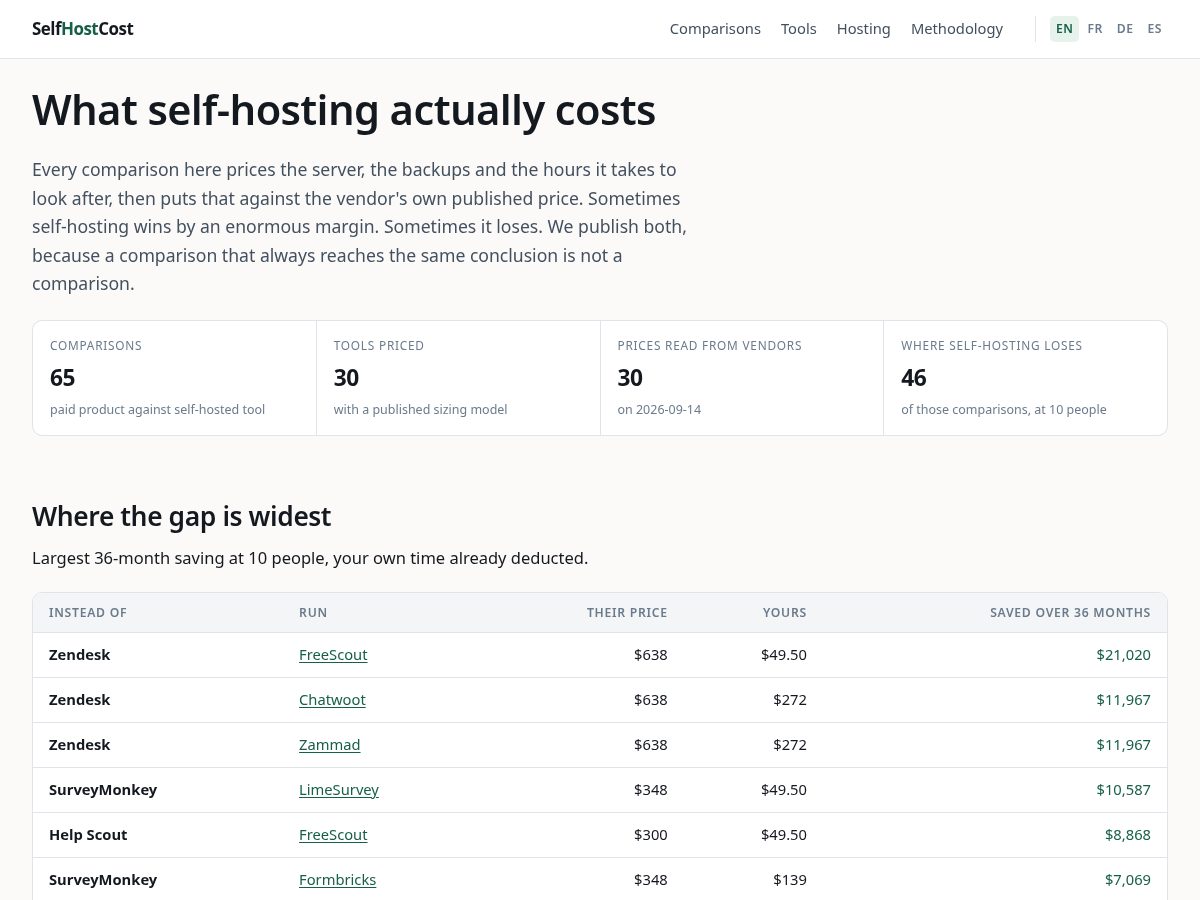Open the SelfHostCost home logo
1200x900 pixels.
pyautogui.click(x=82, y=29)
